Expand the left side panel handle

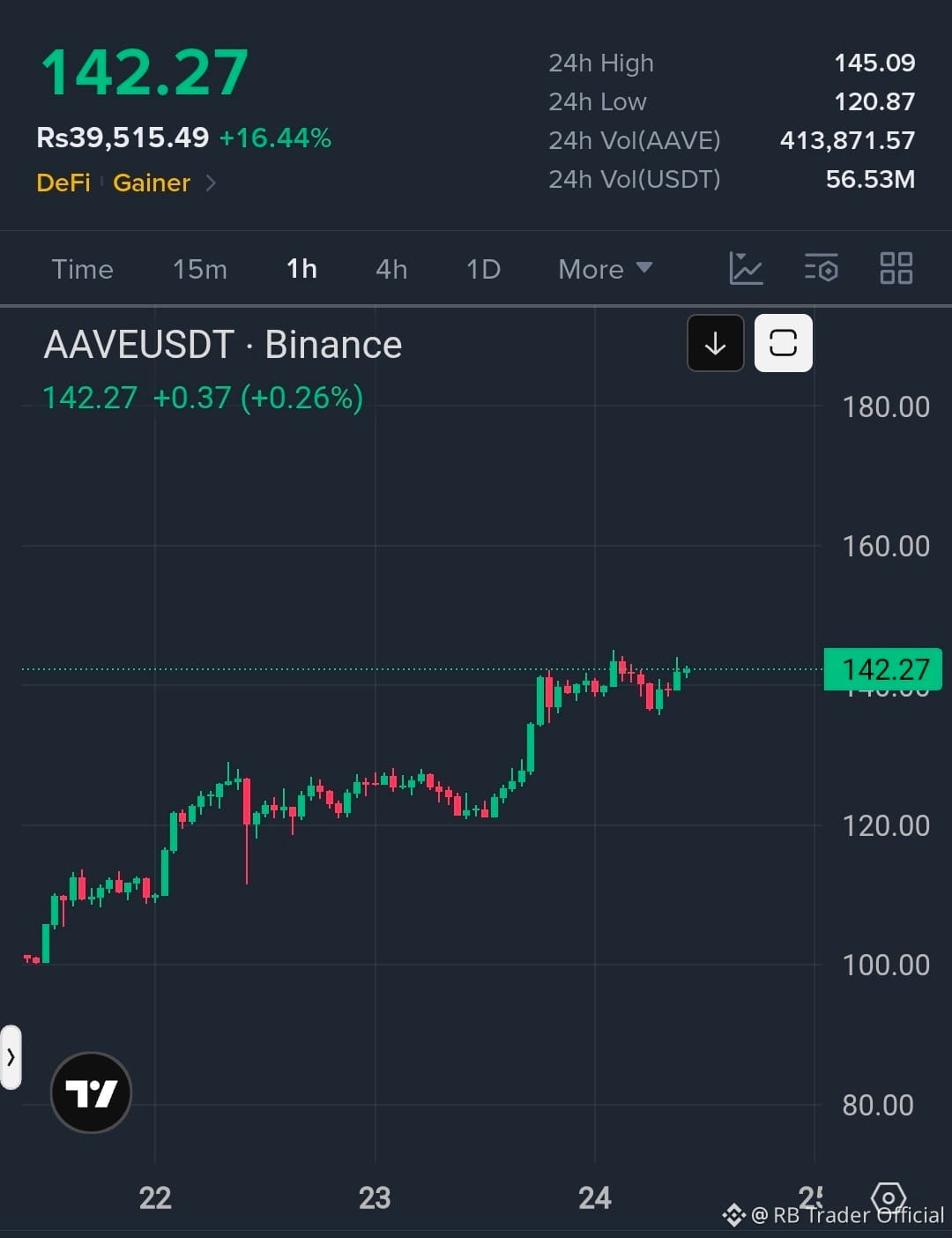point(11,1057)
